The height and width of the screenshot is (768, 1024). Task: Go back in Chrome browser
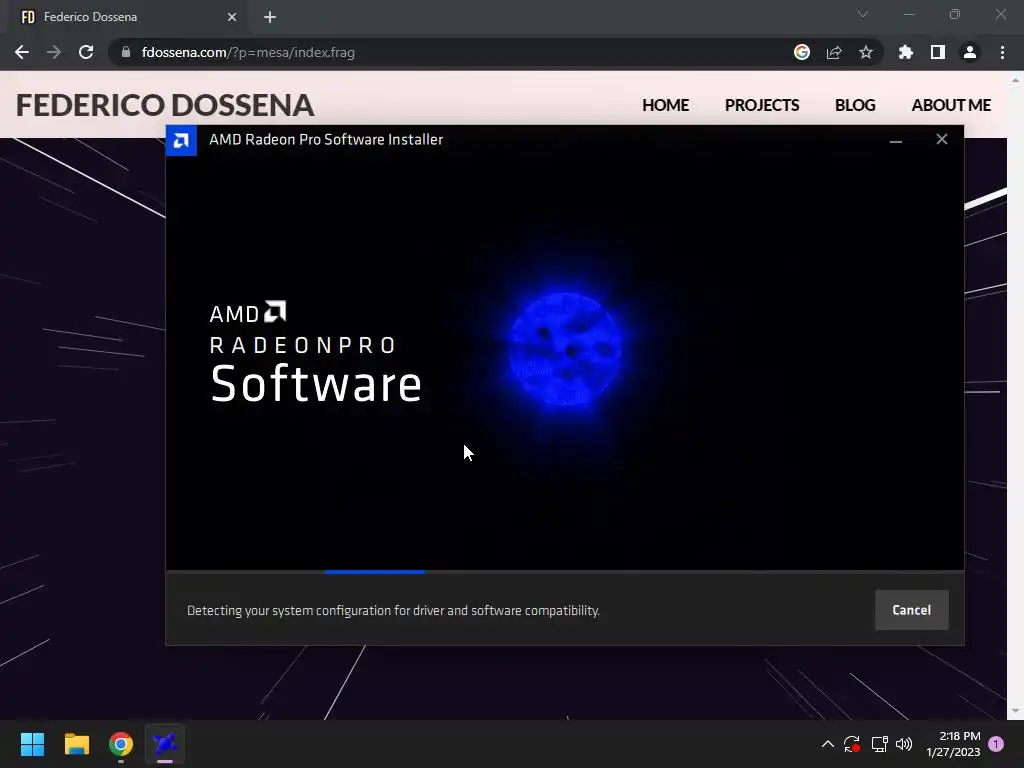click(x=22, y=52)
